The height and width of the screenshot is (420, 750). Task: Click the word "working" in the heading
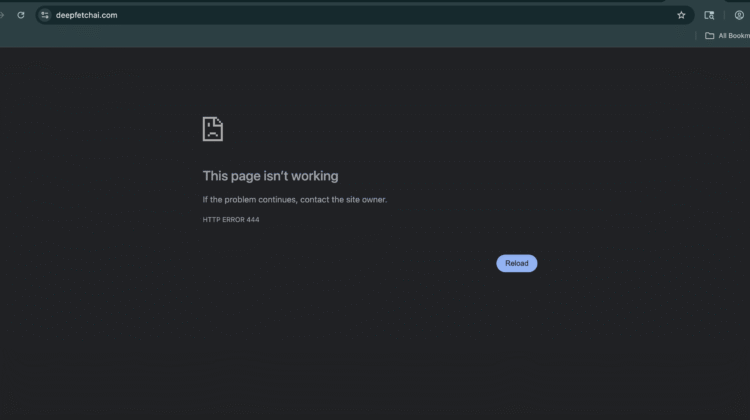[x=315, y=176]
